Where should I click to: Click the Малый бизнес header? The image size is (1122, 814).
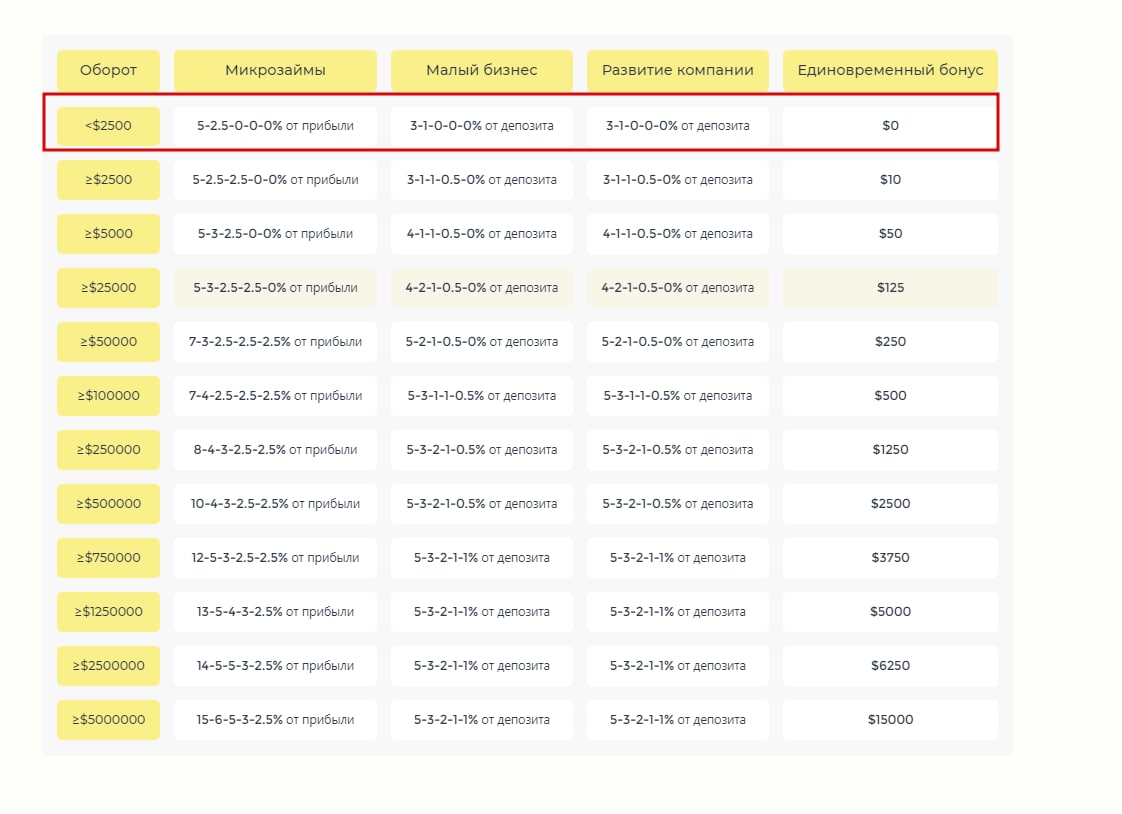(481, 71)
